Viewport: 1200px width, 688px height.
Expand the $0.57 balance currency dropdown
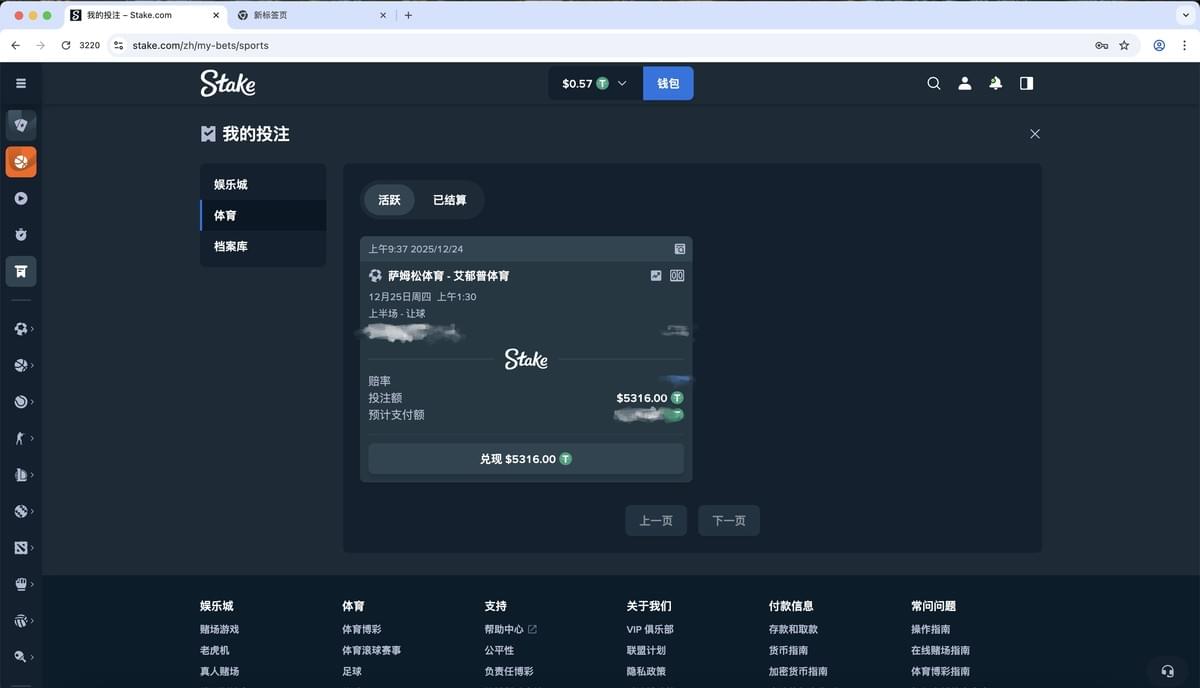(595, 84)
